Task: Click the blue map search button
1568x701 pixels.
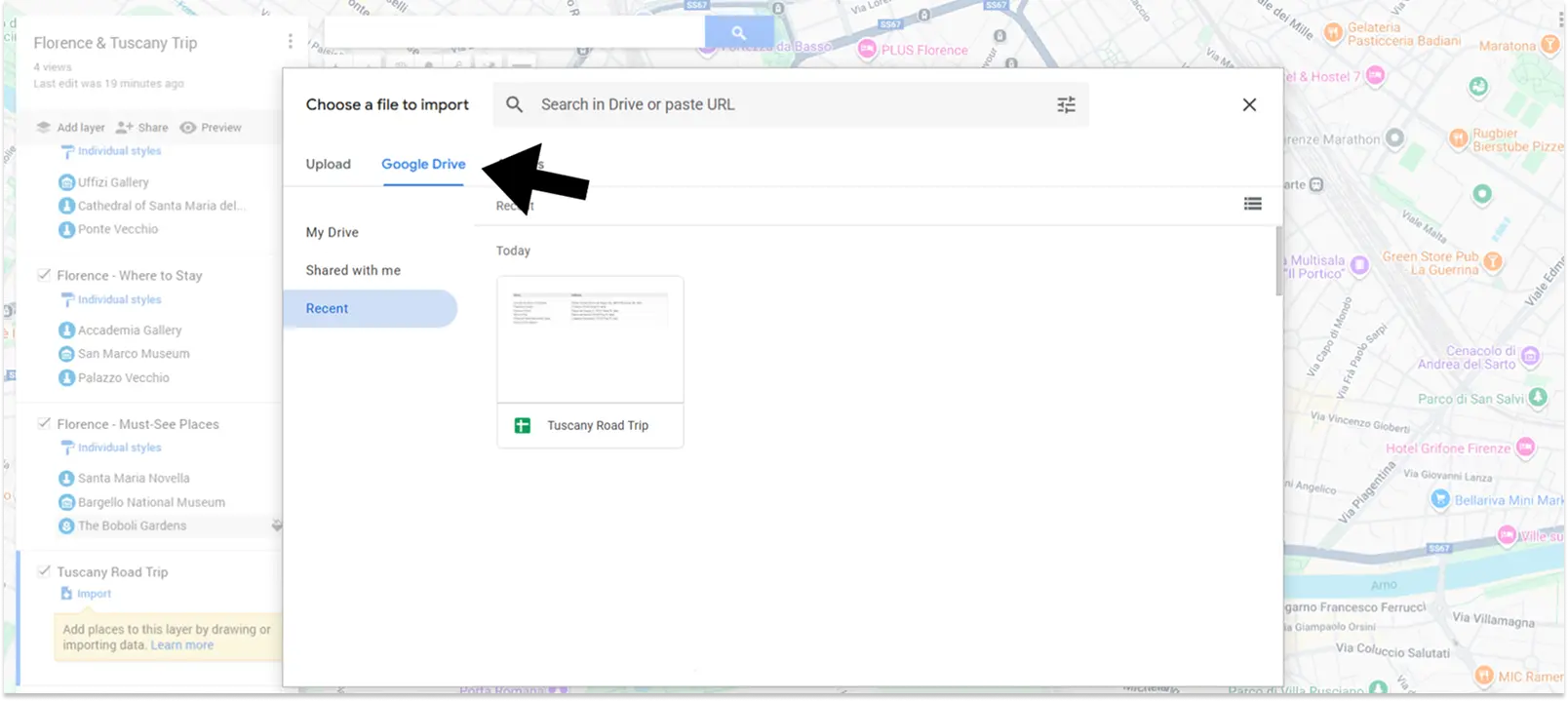Action: [x=738, y=32]
